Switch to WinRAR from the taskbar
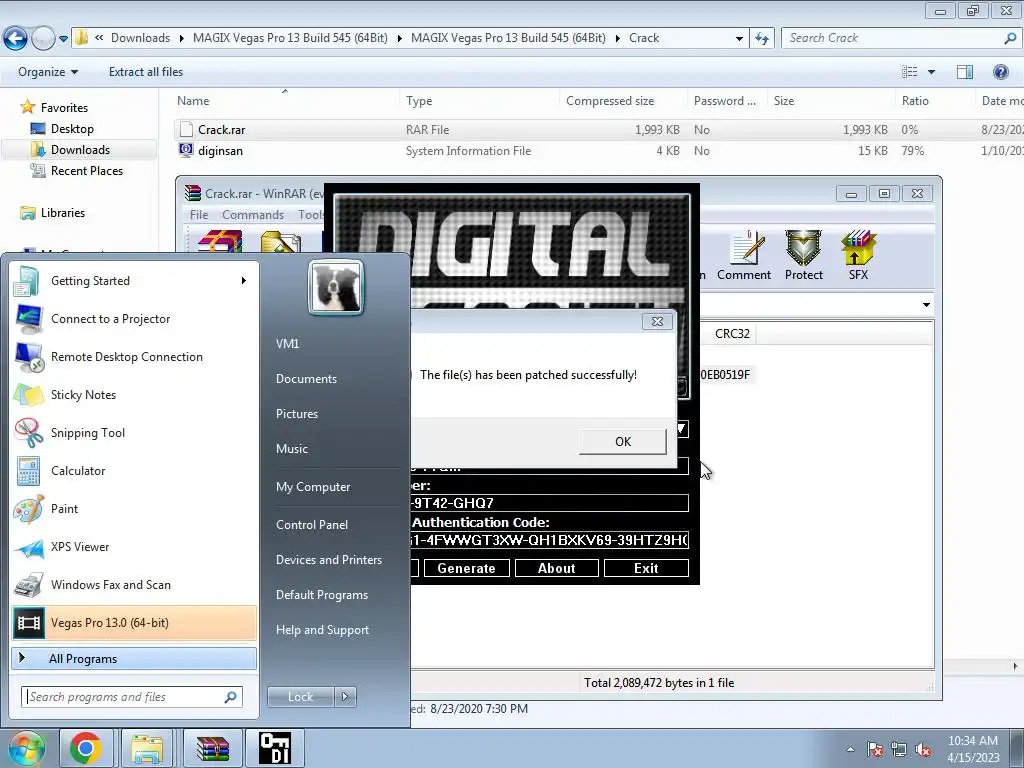1024x768 pixels. click(213, 748)
